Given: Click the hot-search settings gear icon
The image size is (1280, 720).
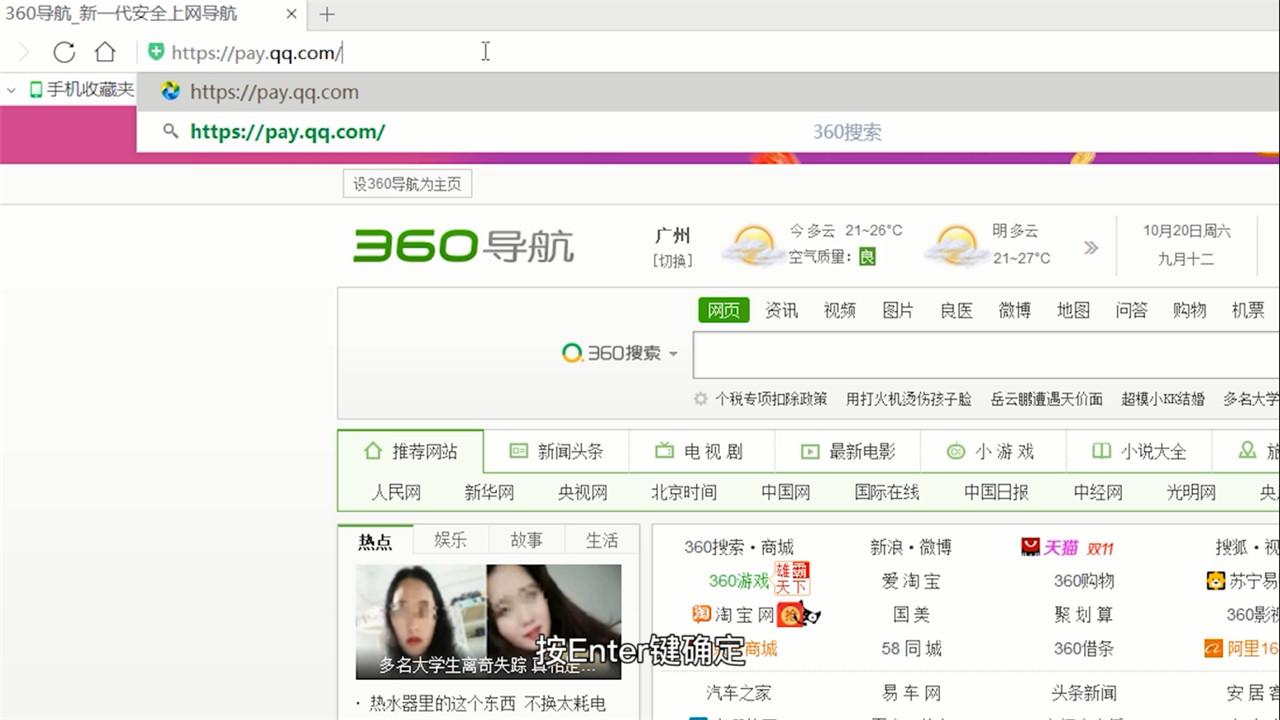Looking at the screenshot, I should click(701, 399).
